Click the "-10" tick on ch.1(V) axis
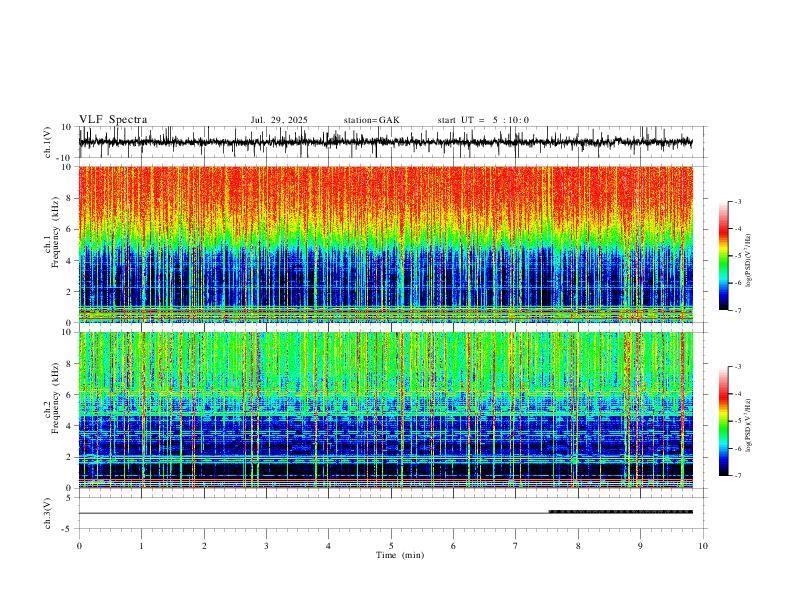Viewport: 792px width, 612px height. point(65,158)
